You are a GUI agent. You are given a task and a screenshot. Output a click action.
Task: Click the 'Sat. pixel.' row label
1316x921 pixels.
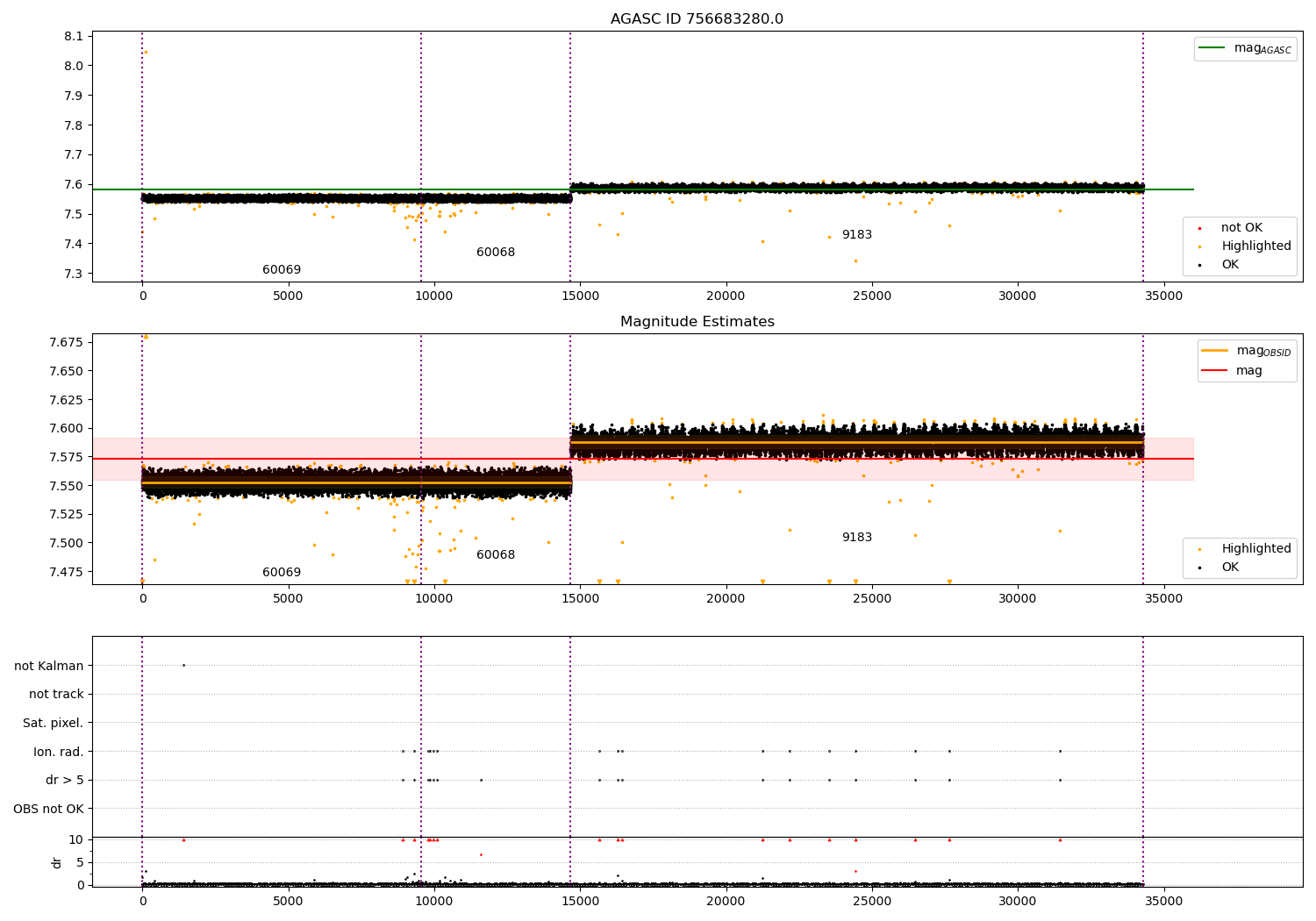pyautogui.click(x=54, y=724)
